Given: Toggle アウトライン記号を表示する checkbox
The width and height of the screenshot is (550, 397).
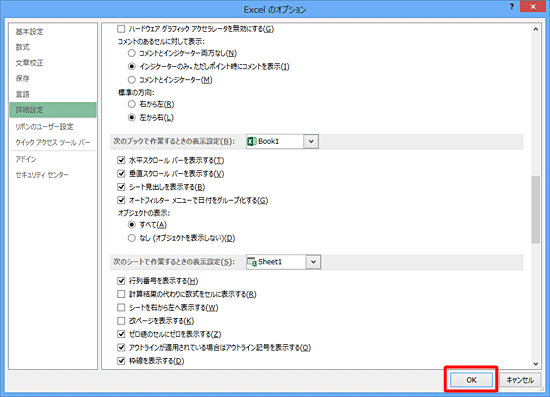Looking at the screenshot, I should tap(121, 348).
